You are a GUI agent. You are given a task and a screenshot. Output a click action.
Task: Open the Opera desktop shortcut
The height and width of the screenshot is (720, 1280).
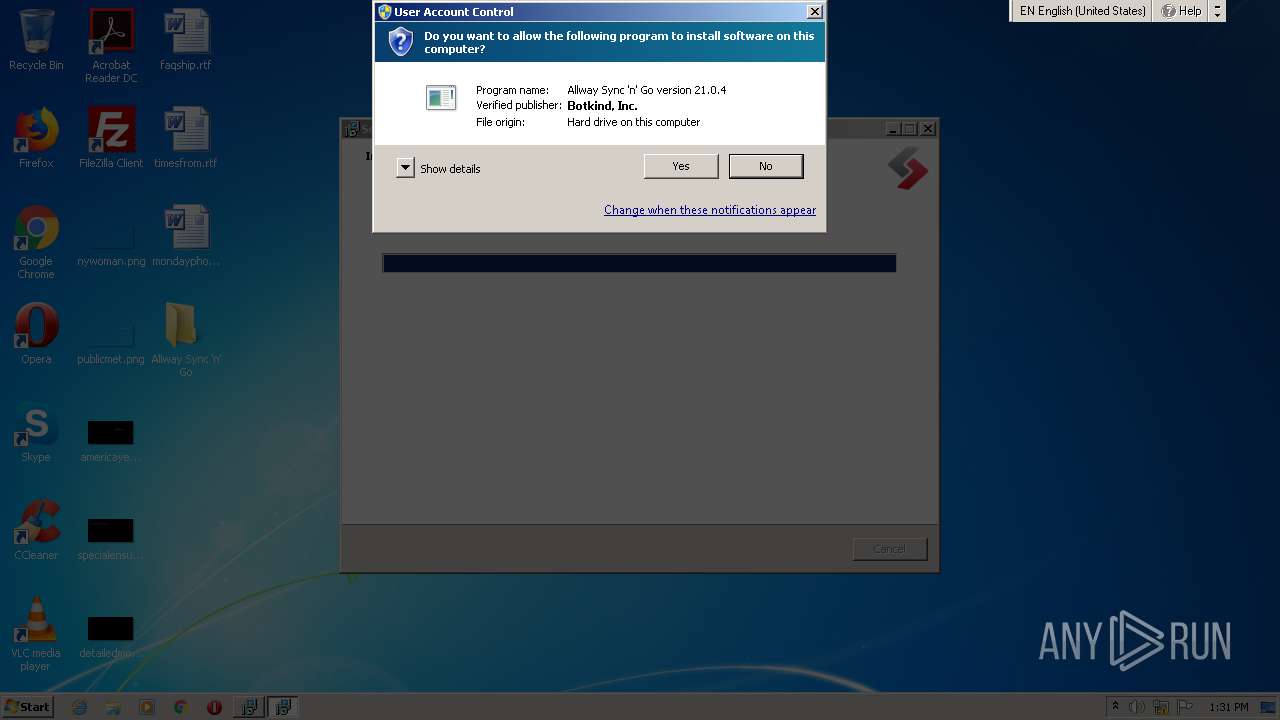point(36,334)
